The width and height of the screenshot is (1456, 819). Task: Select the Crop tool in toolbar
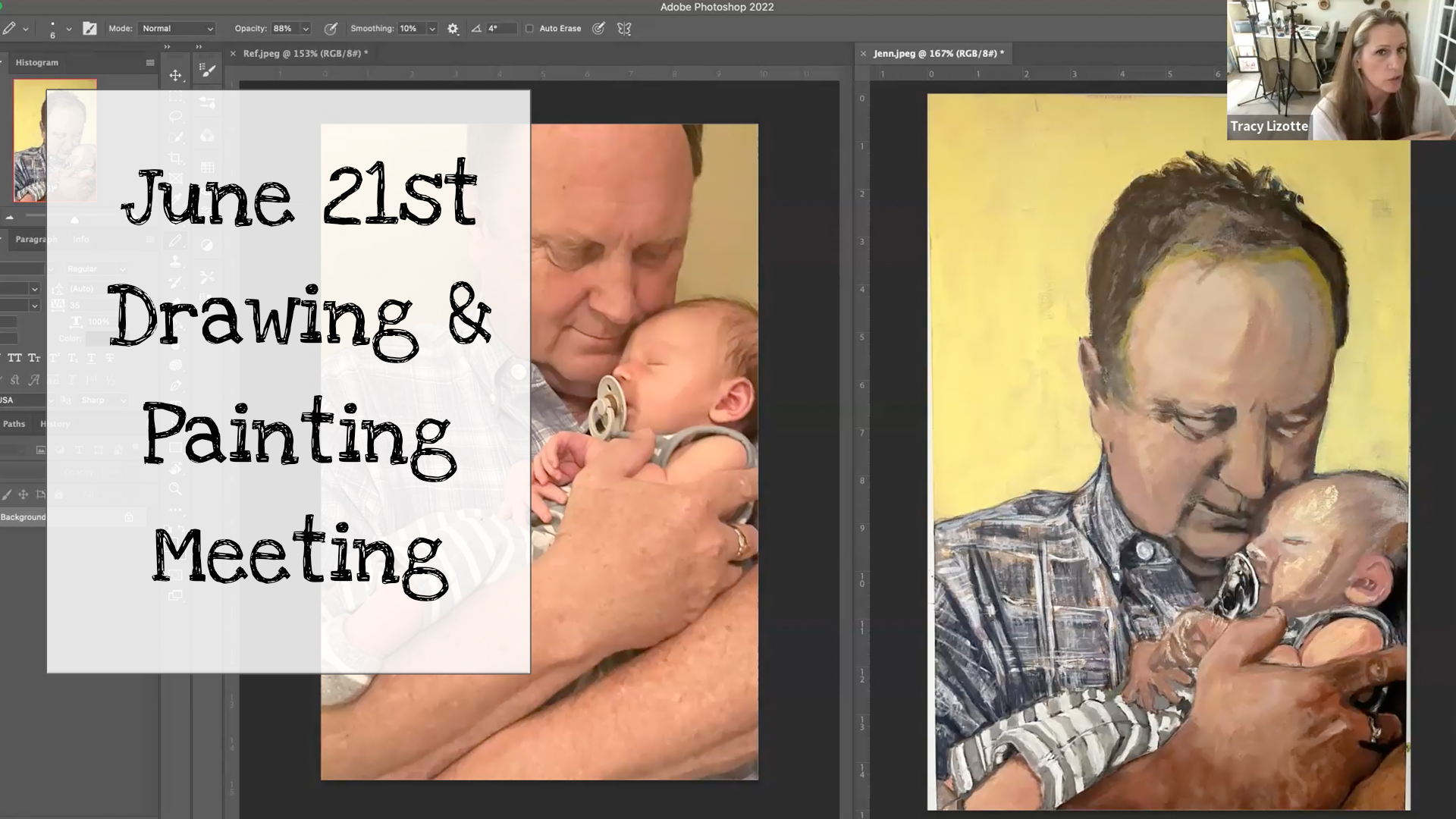[x=175, y=158]
